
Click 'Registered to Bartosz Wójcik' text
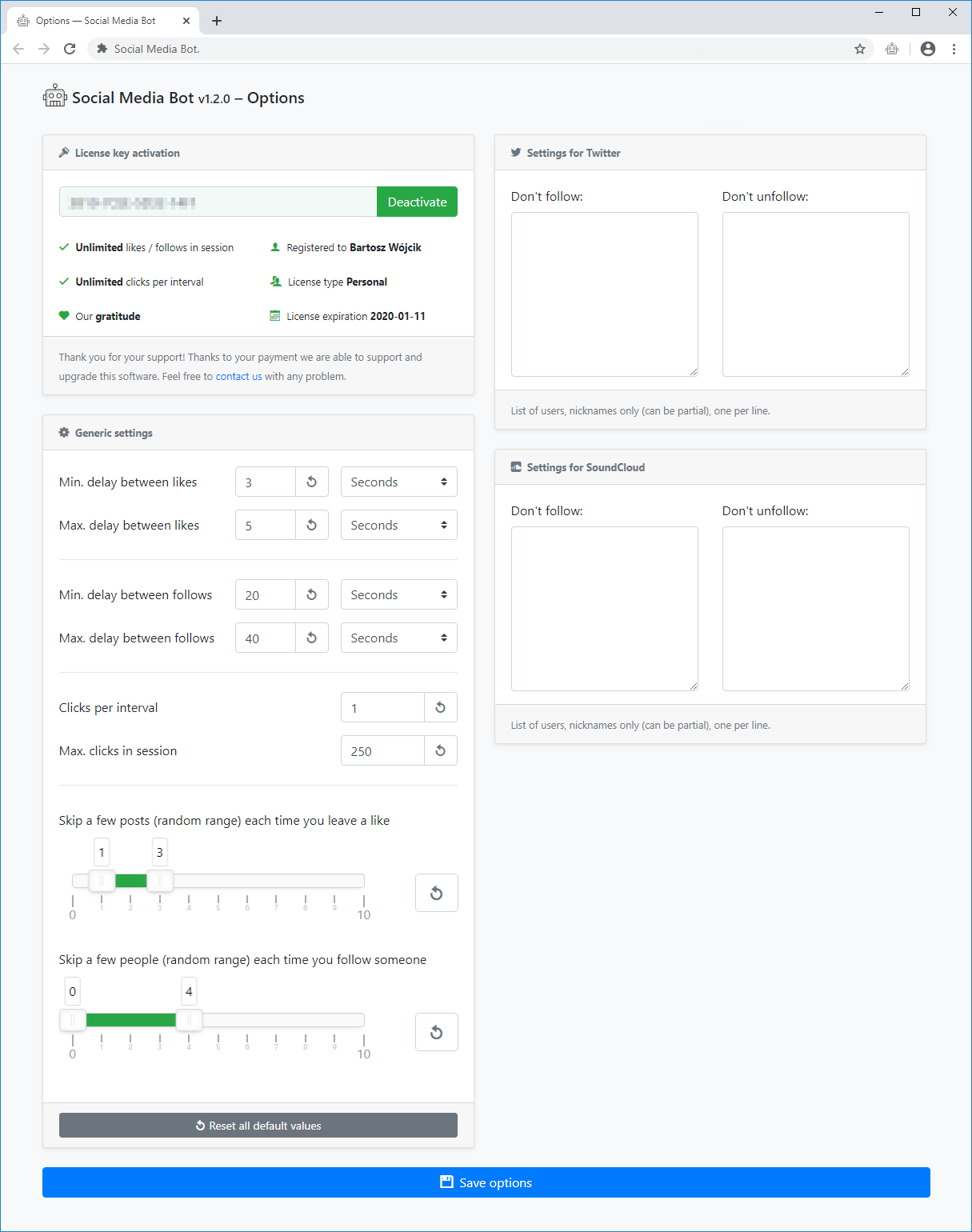click(354, 247)
